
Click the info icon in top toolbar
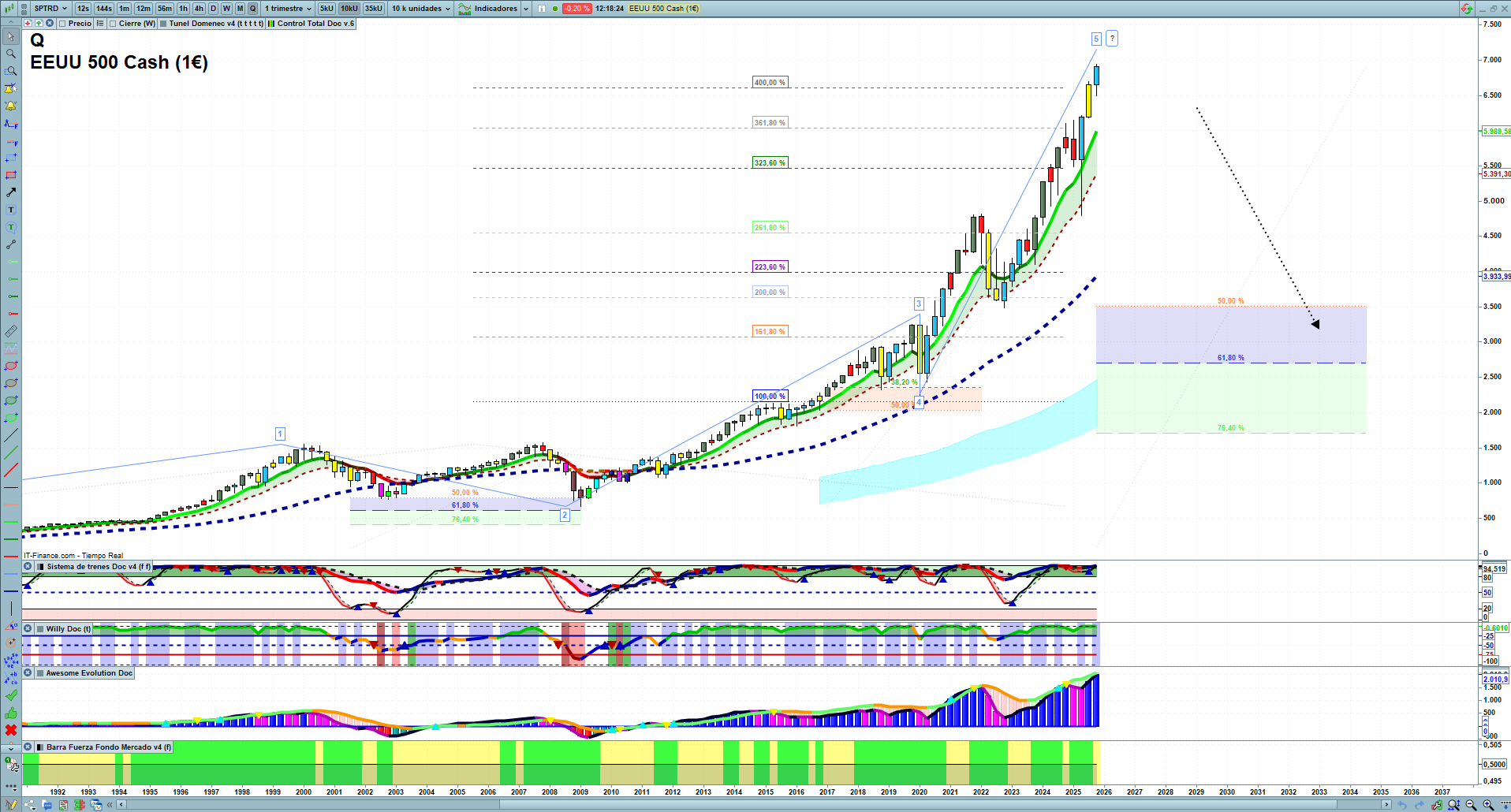tap(542, 9)
